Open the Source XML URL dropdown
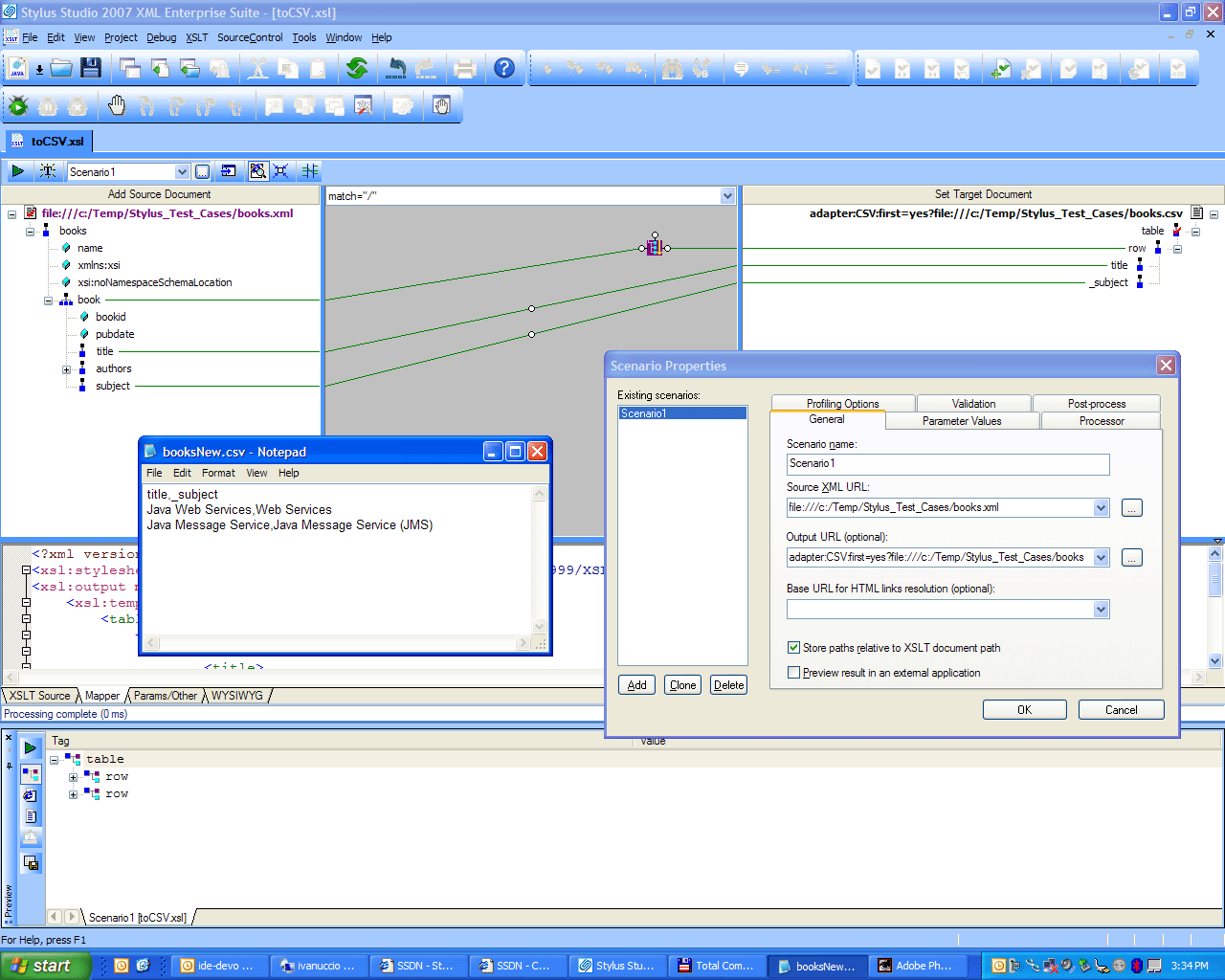This screenshot has height=980, width=1225. 1101,508
